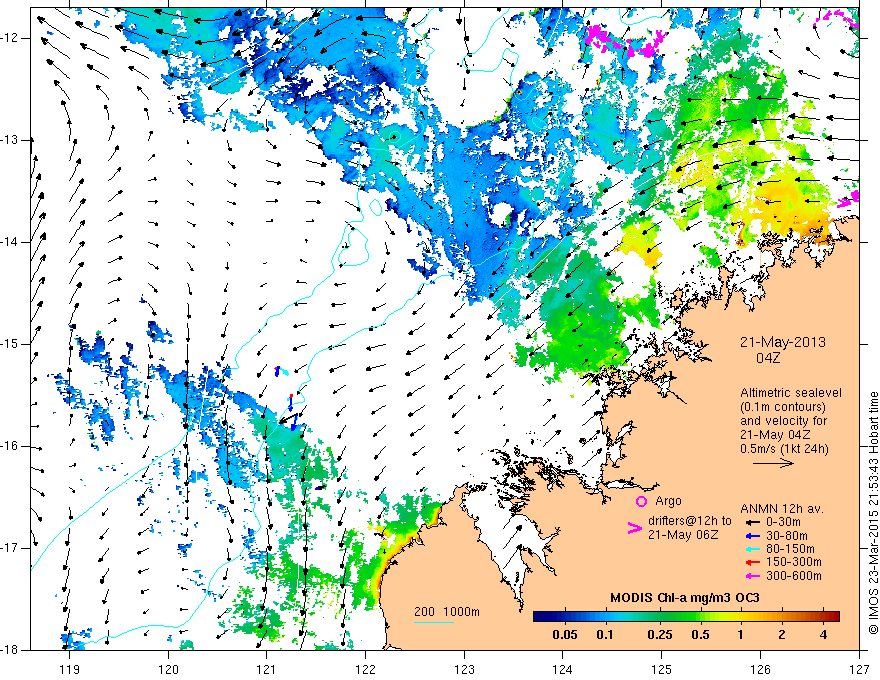Click the 0.5m/s velocity scale arrow
This screenshot has width=880, height=680.
(773, 463)
